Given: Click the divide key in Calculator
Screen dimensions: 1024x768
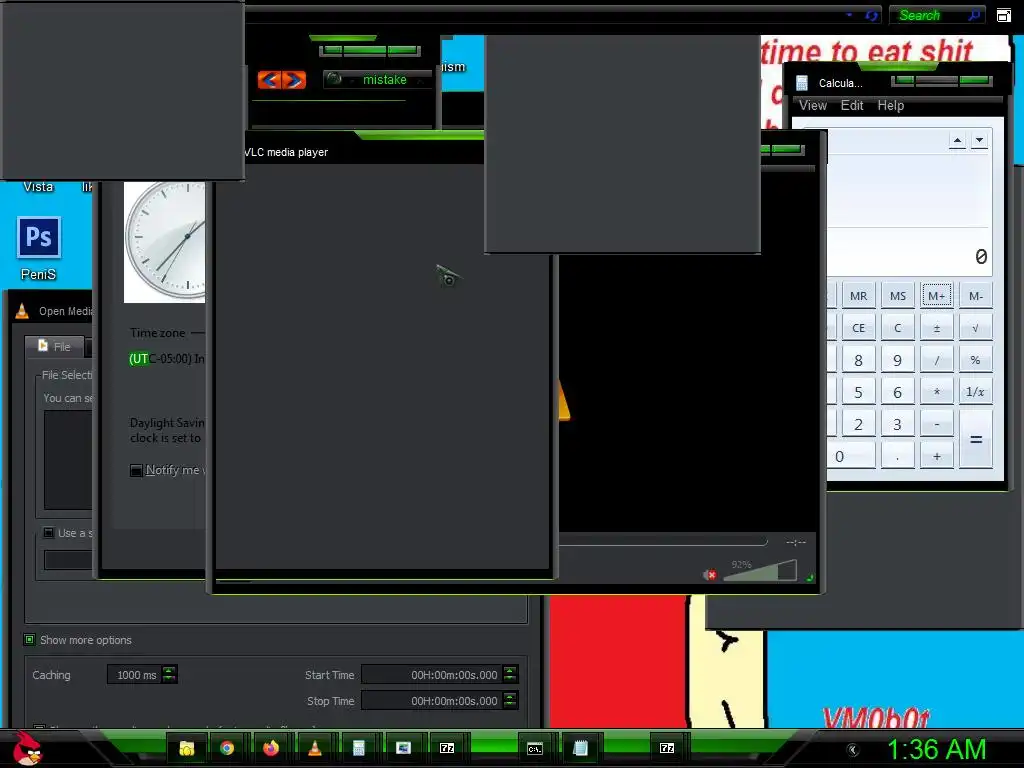Looking at the screenshot, I should [936, 360].
